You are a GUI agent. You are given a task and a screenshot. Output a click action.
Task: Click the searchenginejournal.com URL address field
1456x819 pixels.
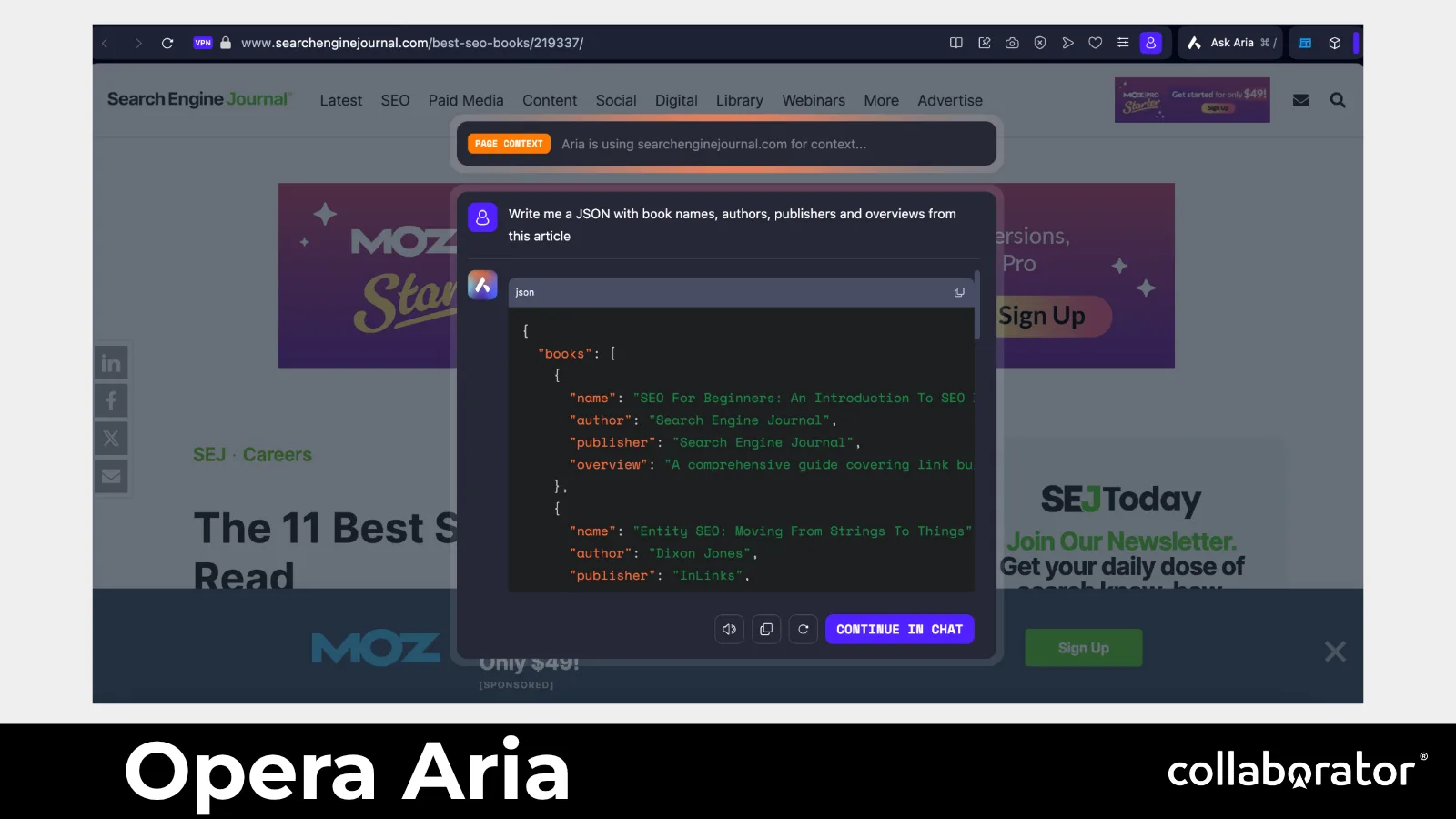click(x=412, y=43)
